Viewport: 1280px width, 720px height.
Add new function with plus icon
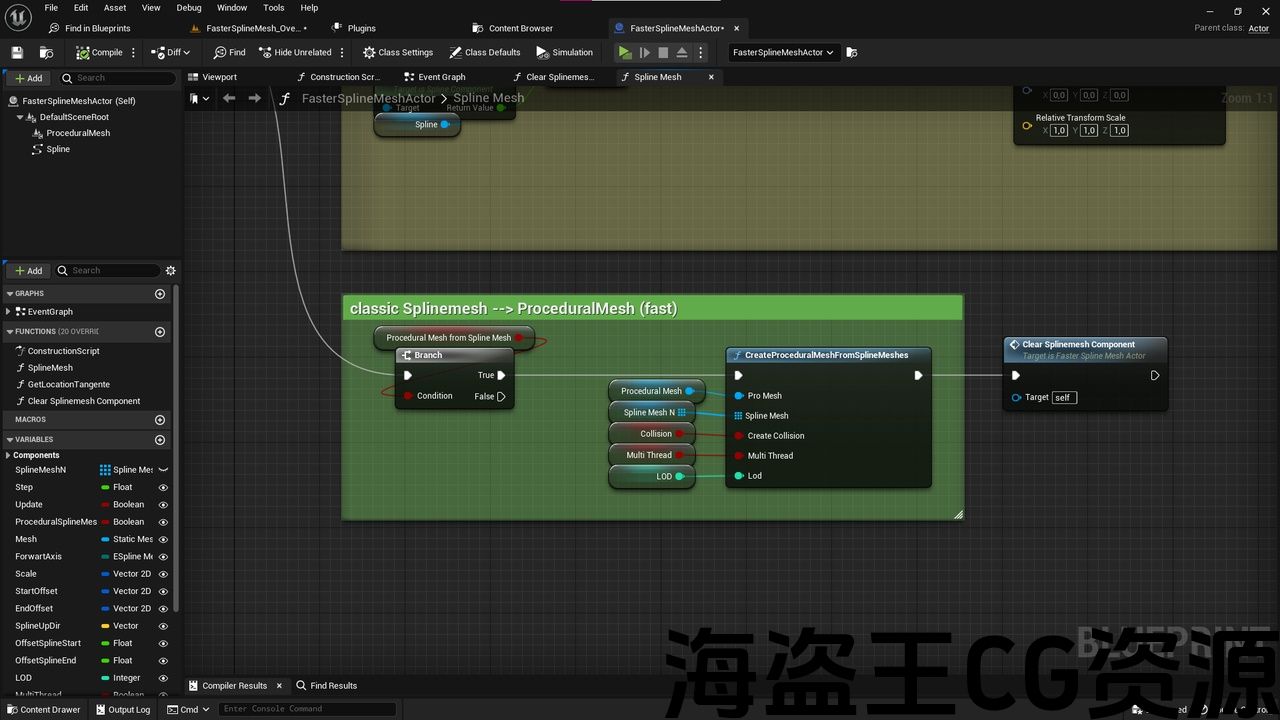click(159, 331)
